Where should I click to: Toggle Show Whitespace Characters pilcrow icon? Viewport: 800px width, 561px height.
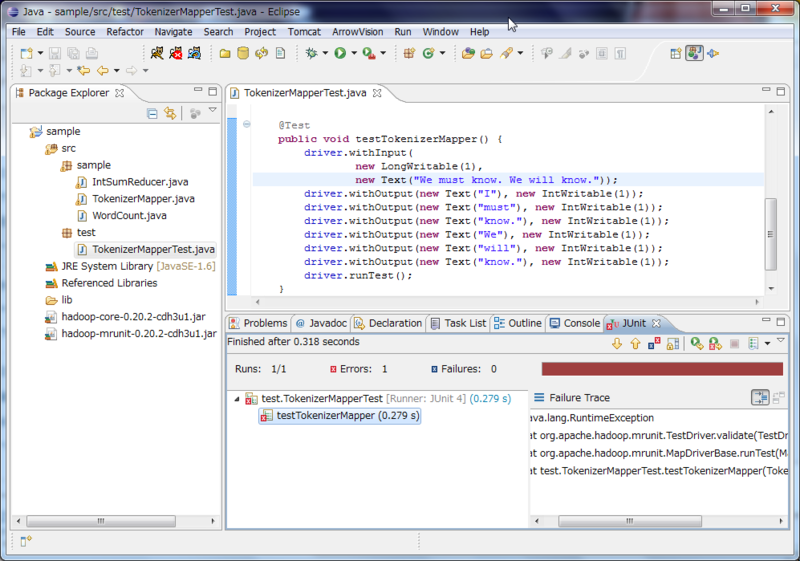click(620, 53)
